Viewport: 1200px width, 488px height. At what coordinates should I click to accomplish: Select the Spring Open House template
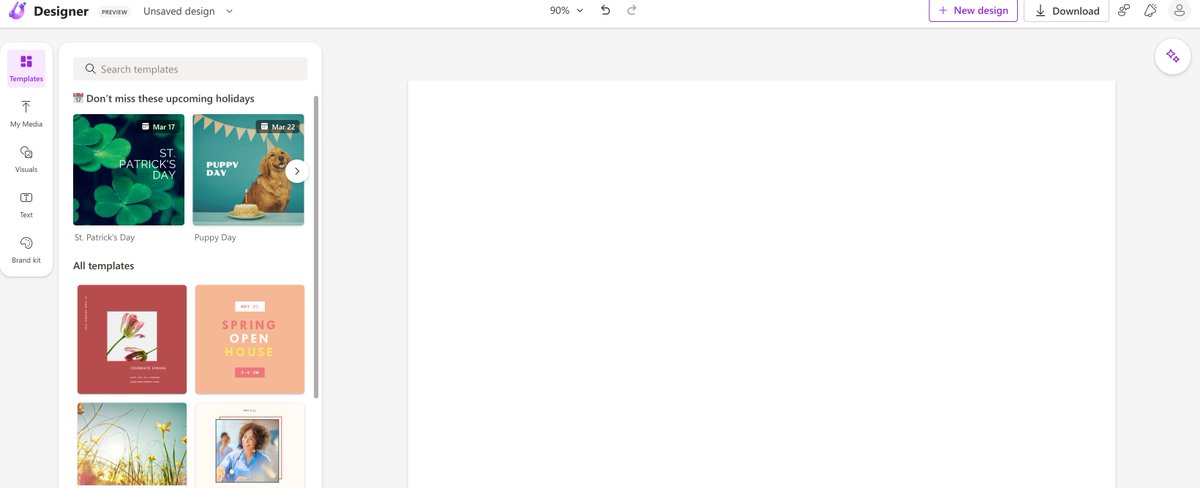coord(250,339)
